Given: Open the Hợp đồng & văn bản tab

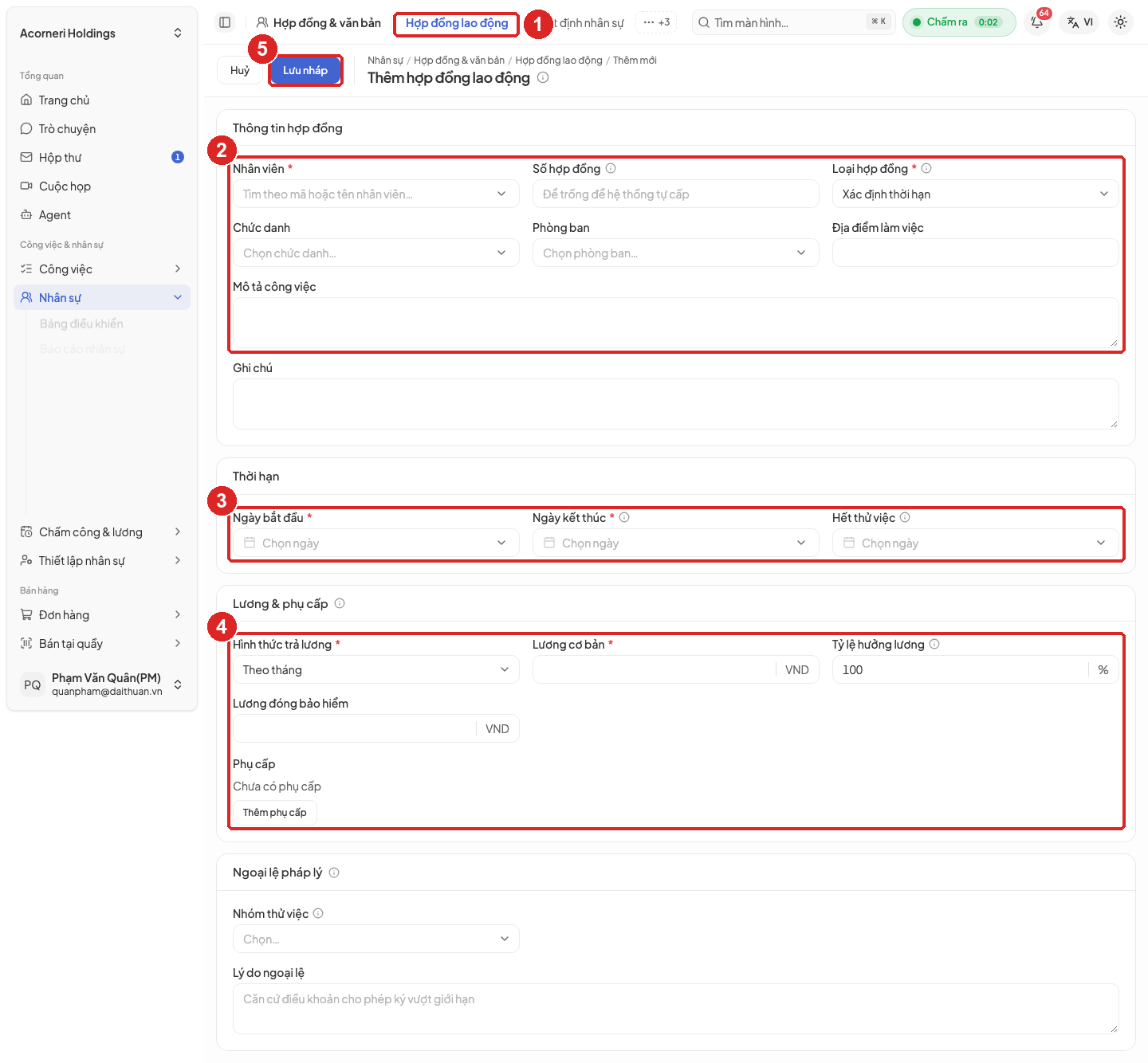Looking at the screenshot, I should point(319,23).
